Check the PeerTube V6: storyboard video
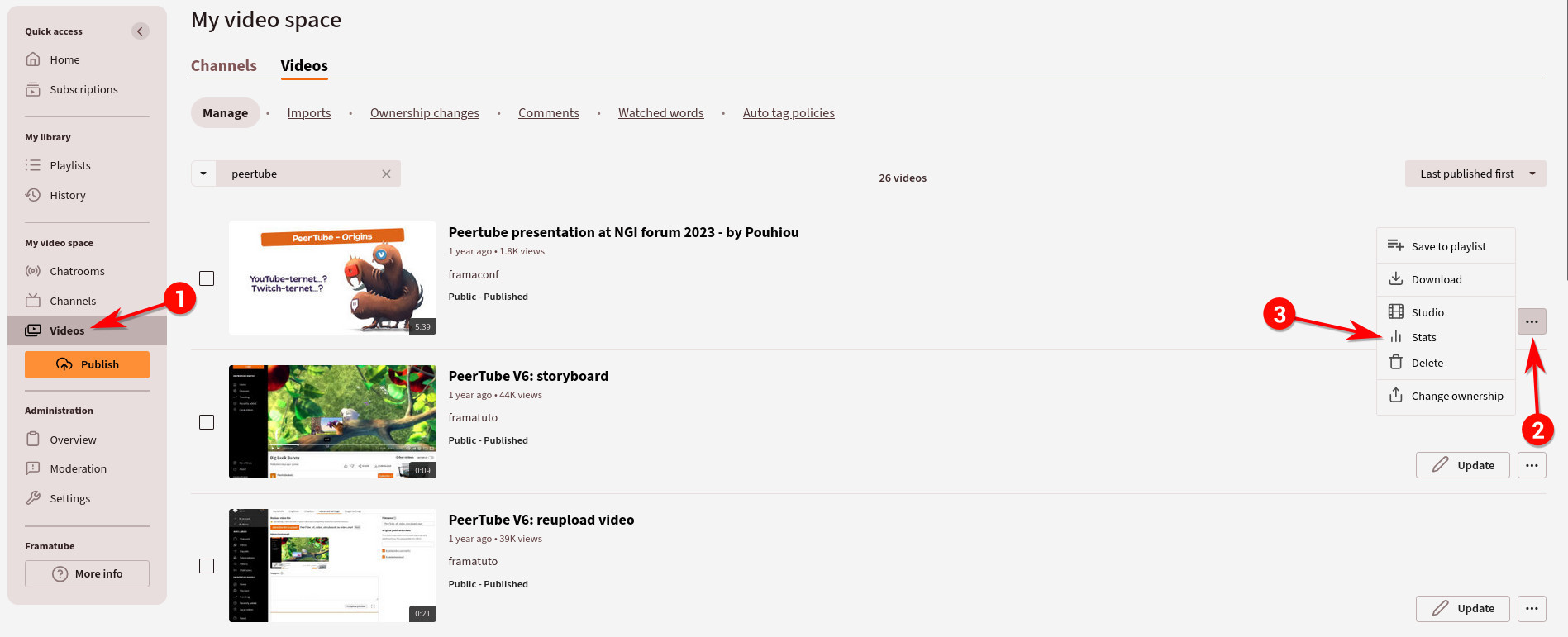Viewport: 1568px width, 637px height. click(207, 422)
